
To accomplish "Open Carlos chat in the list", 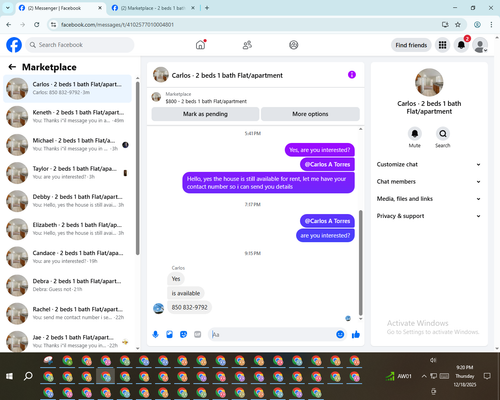I will tap(67, 89).
